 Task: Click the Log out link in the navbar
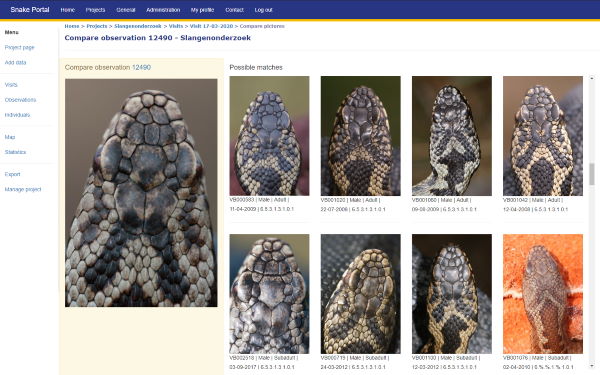click(x=263, y=10)
